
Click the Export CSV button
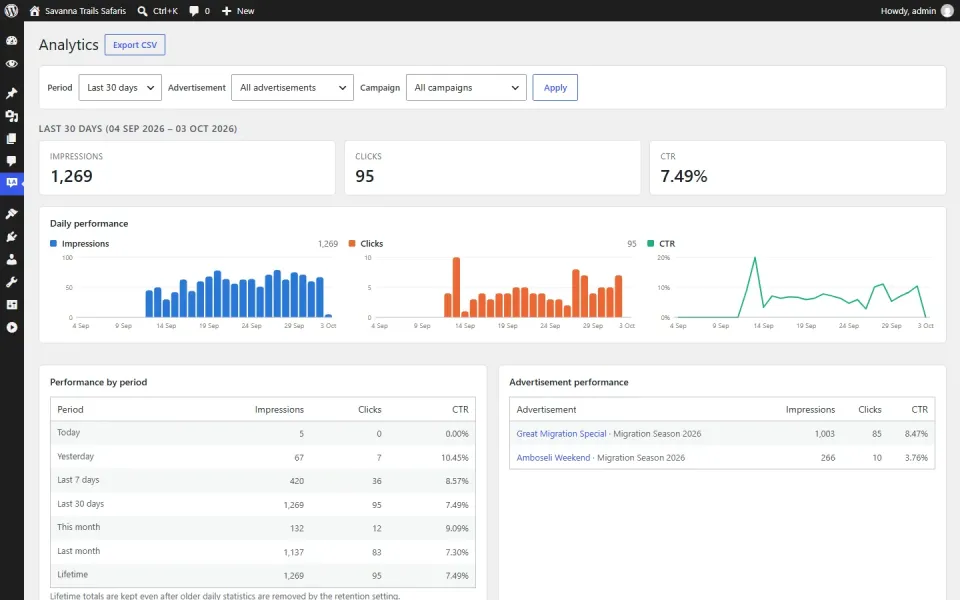pyautogui.click(x=135, y=45)
